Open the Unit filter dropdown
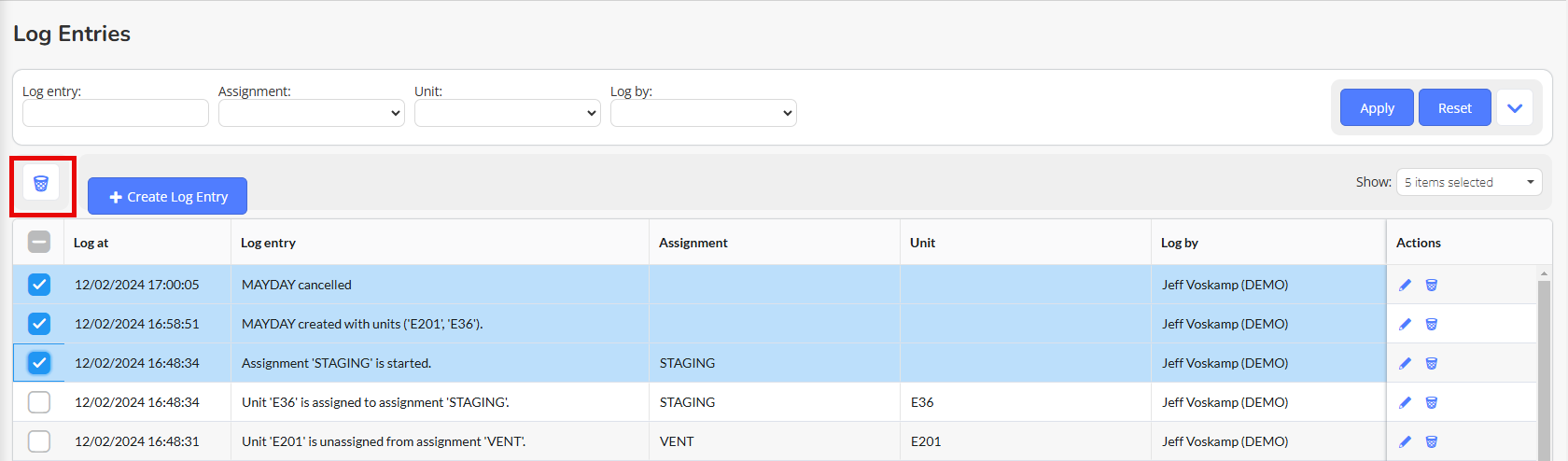The height and width of the screenshot is (461, 1568). [x=507, y=113]
